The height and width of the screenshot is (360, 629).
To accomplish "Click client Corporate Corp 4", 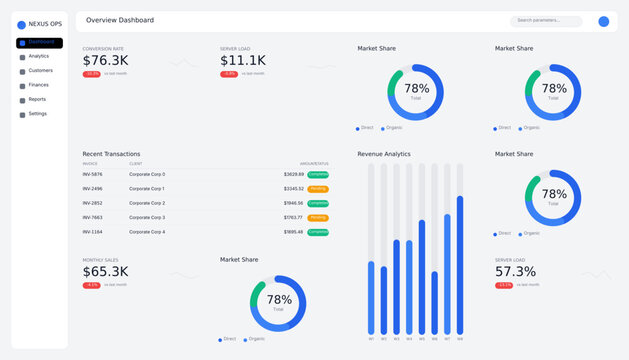I will (x=147, y=232).
